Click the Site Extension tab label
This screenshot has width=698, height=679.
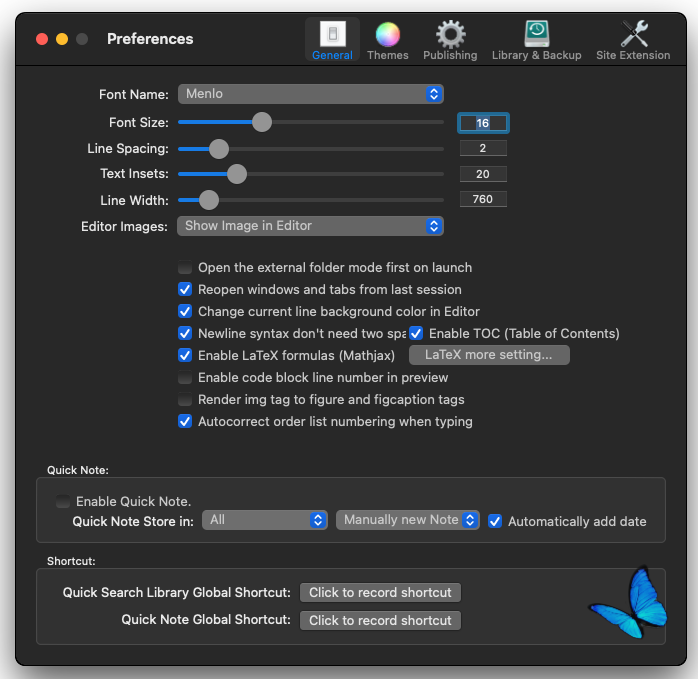[633, 55]
